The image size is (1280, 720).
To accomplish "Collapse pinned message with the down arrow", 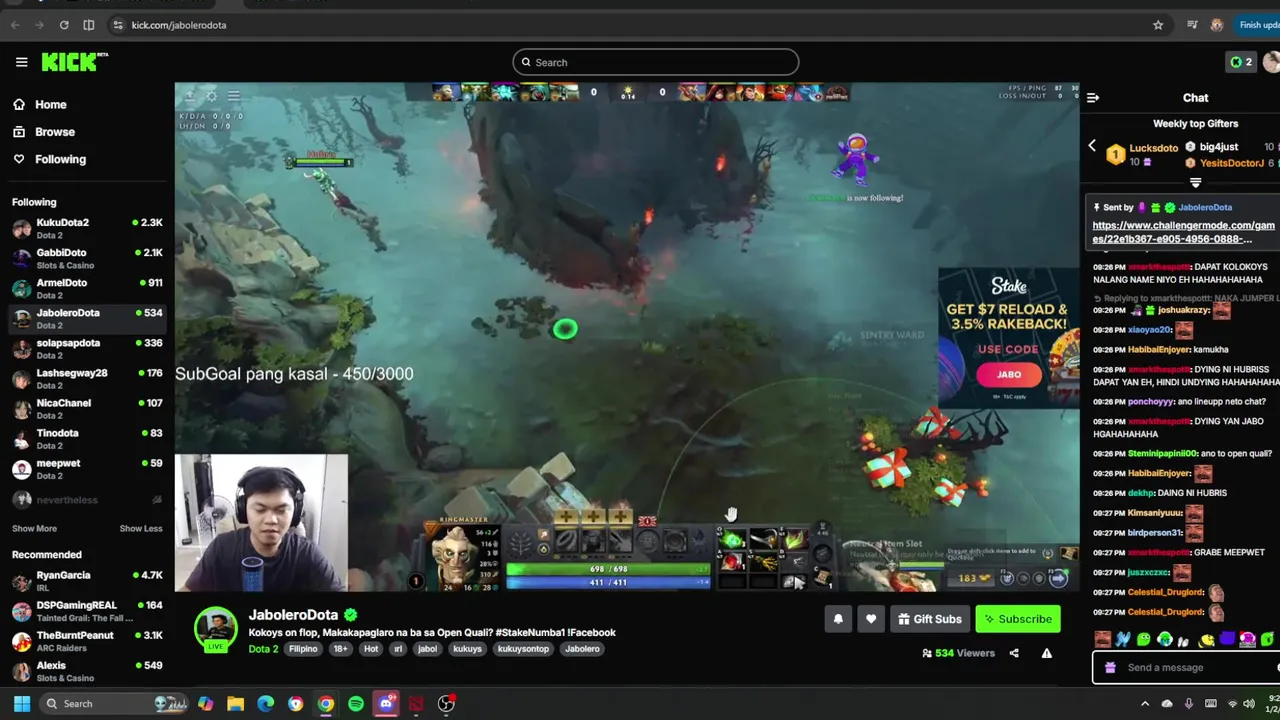I will [1195, 183].
